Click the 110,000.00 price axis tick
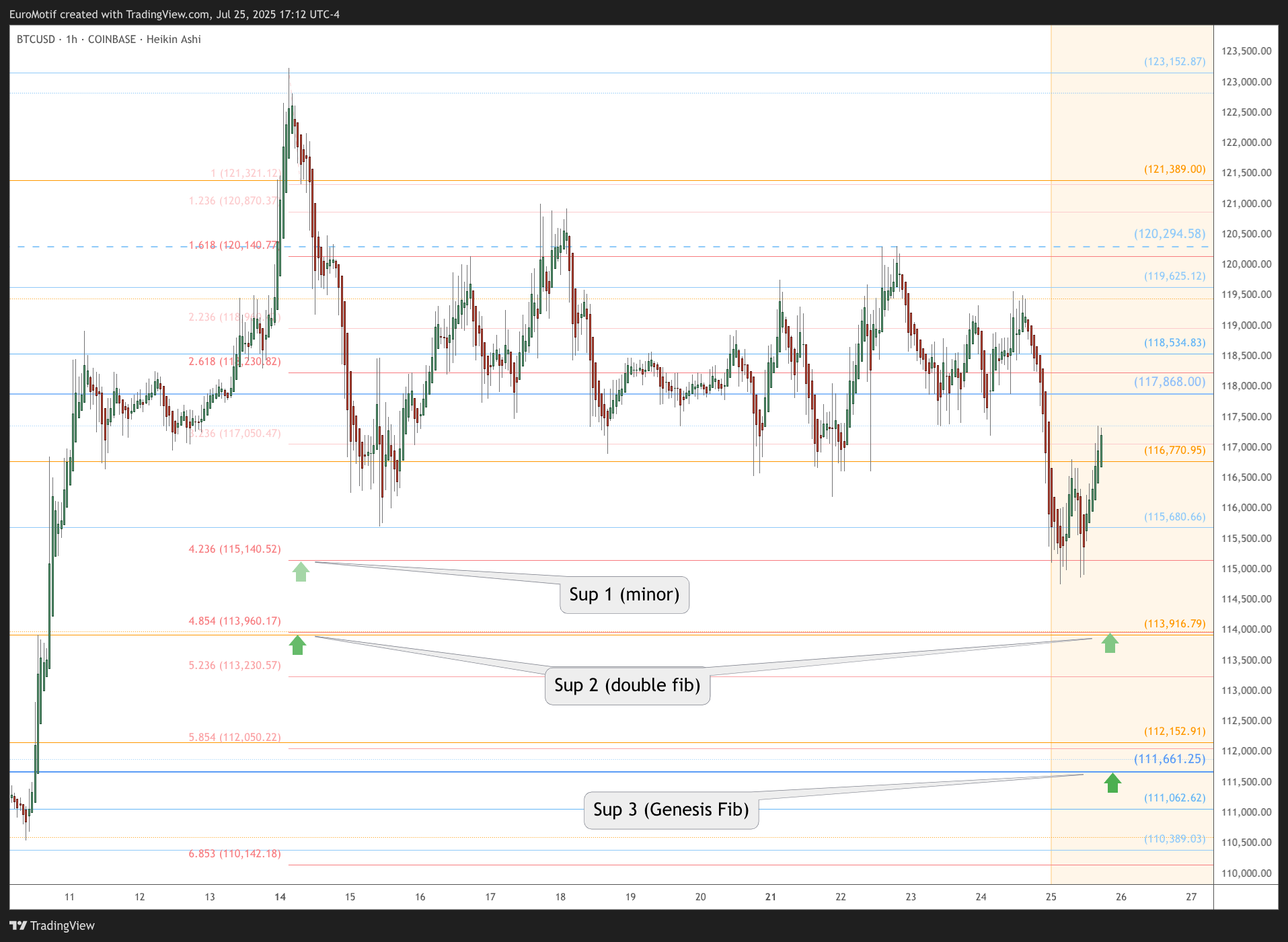The width and height of the screenshot is (1288, 942). [x=1246, y=873]
